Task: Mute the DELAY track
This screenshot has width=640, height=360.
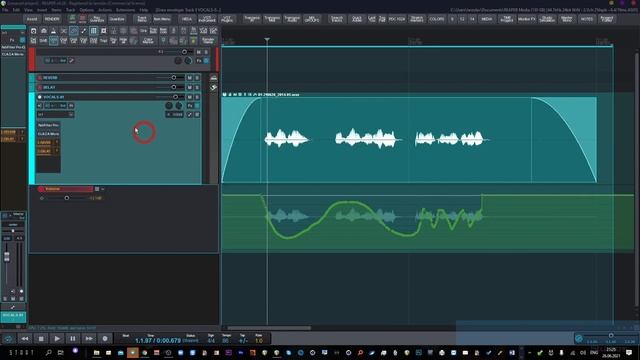Action: click(189, 87)
